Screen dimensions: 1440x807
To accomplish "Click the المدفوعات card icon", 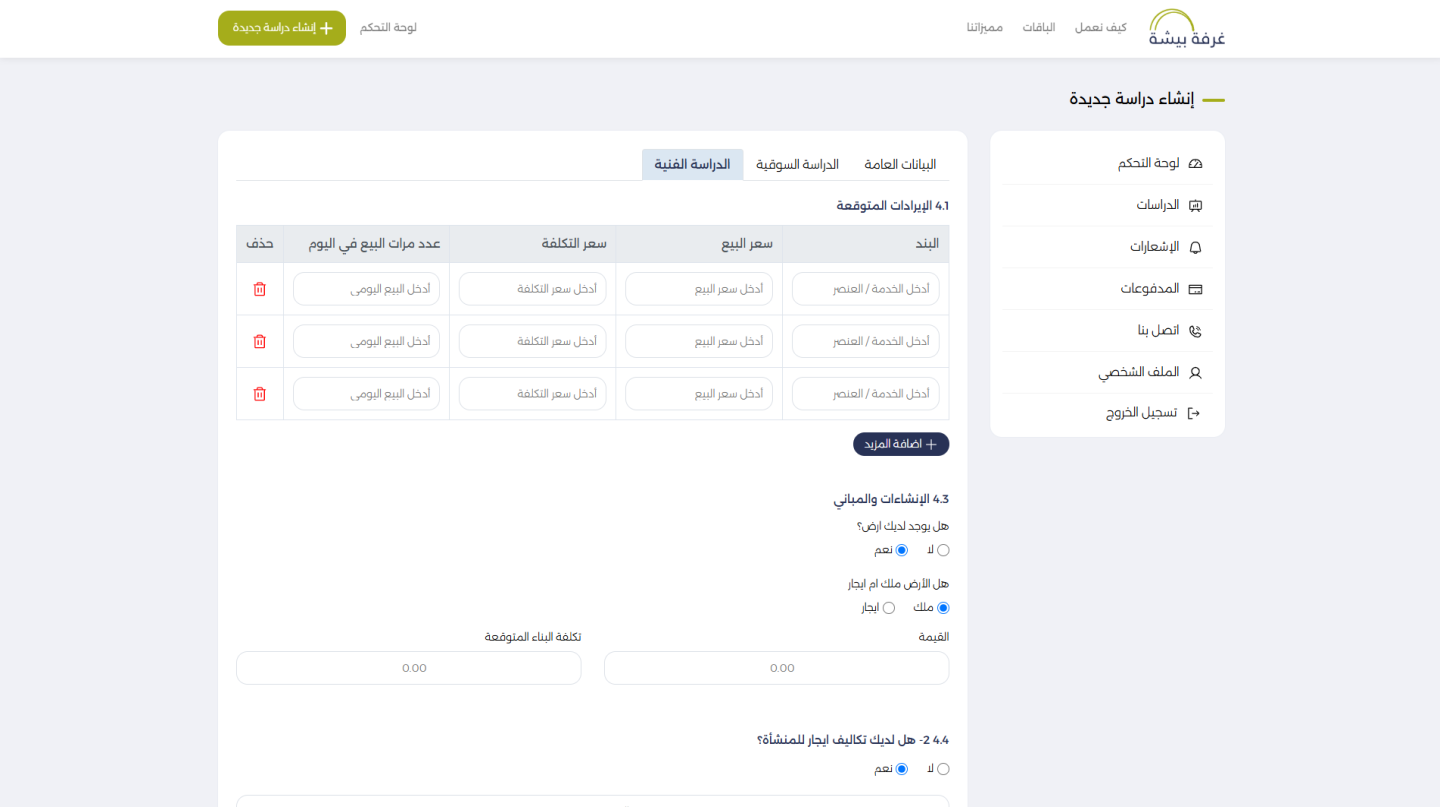I will pyautogui.click(x=1194, y=289).
